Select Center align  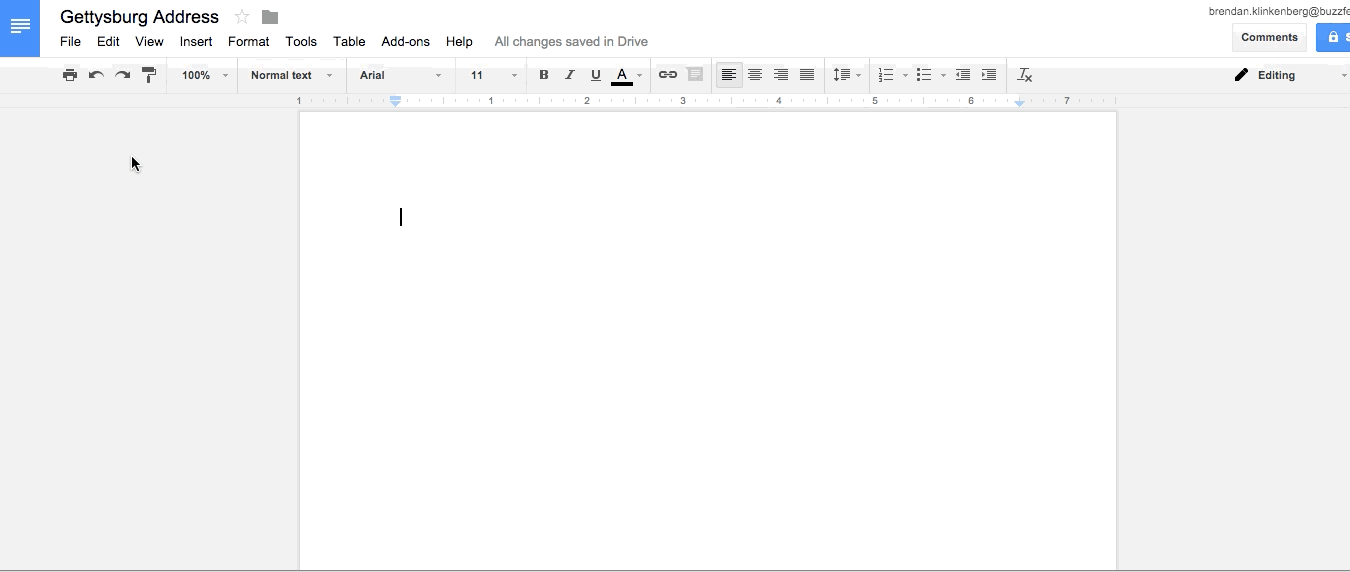point(755,75)
